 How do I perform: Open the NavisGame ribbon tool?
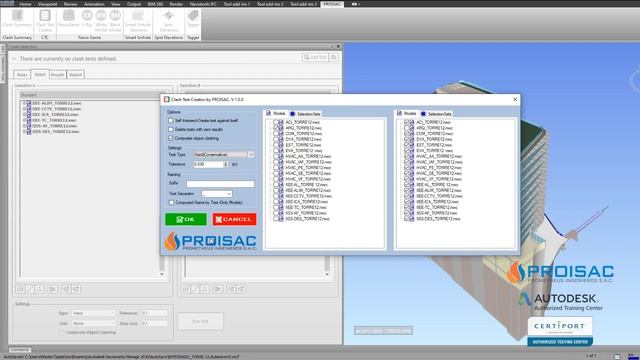click(69, 19)
